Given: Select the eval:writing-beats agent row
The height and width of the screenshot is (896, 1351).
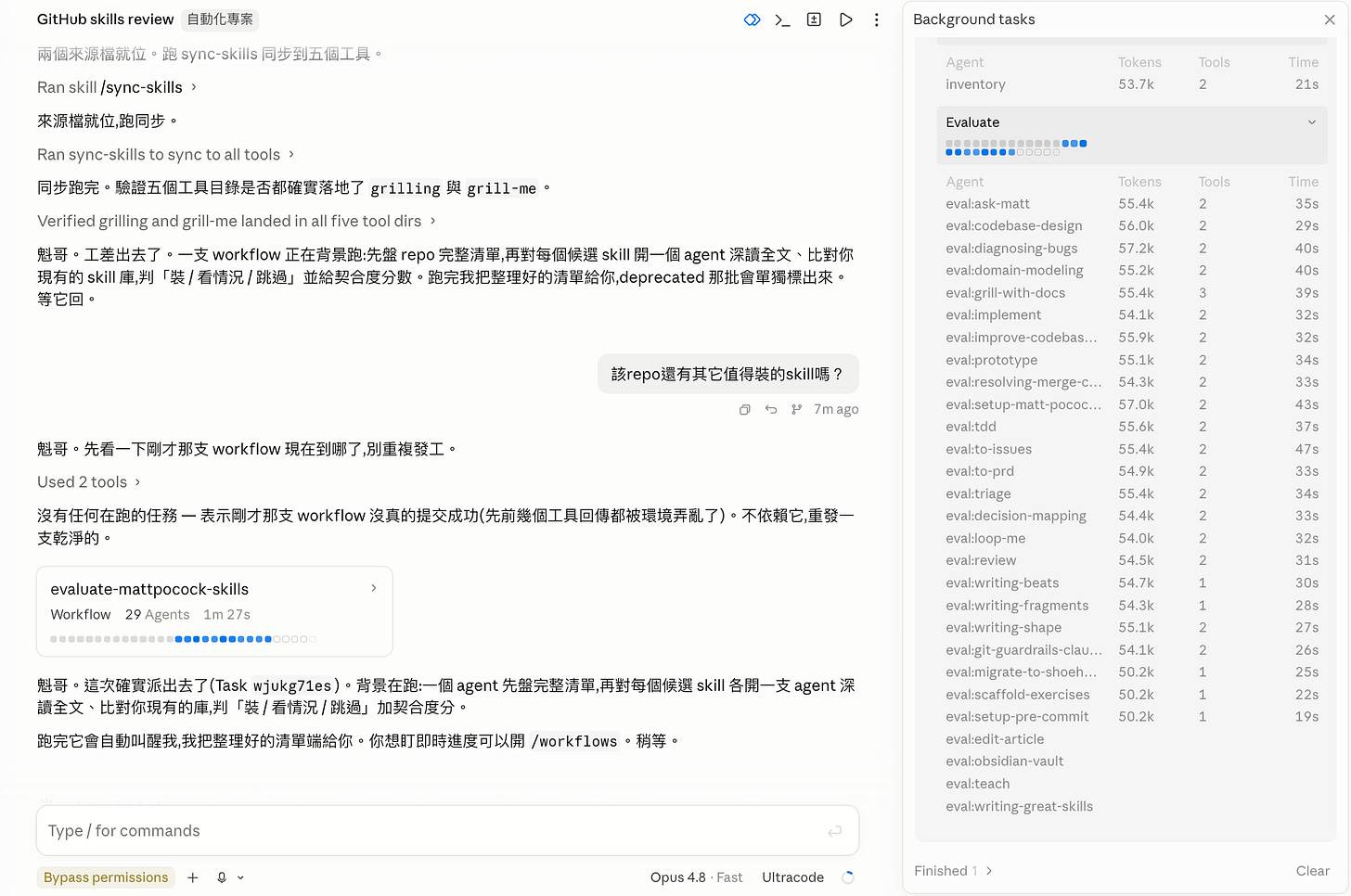Looking at the screenshot, I should pyautogui.click(x=1132, y=583).
